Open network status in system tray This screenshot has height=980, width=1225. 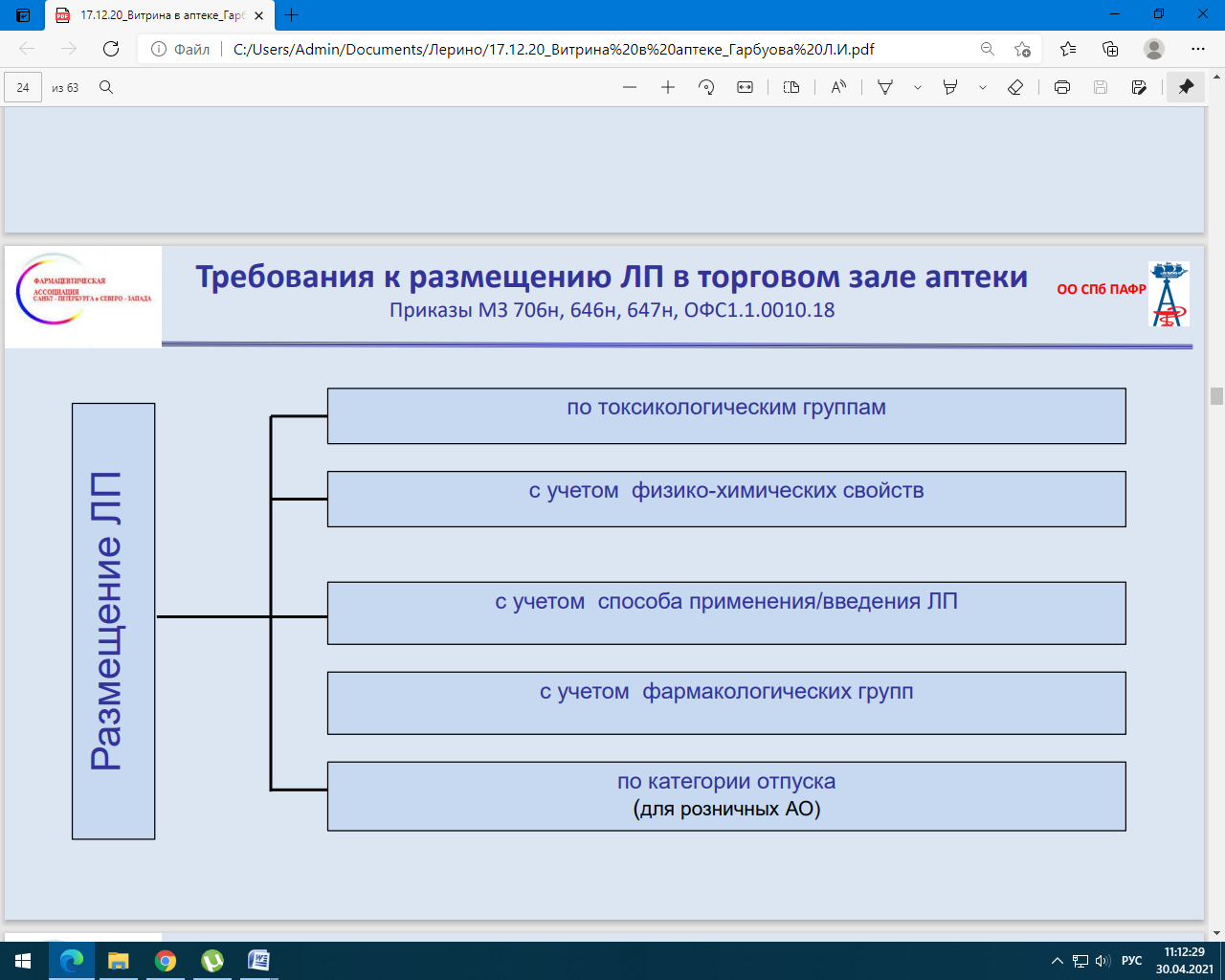click(1080, 961)
